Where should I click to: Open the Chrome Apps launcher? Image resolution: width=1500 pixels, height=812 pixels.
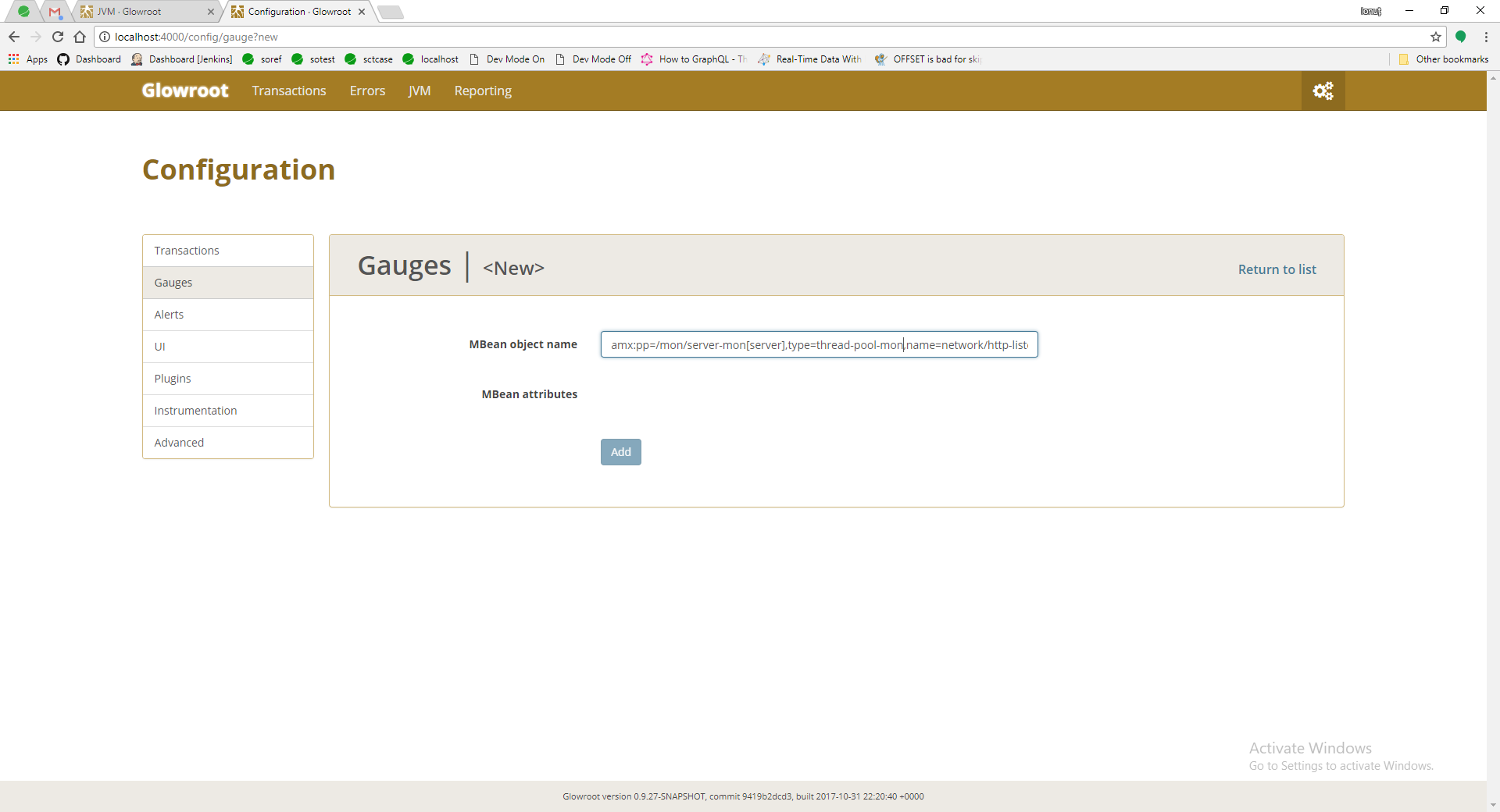click(12, 59)
